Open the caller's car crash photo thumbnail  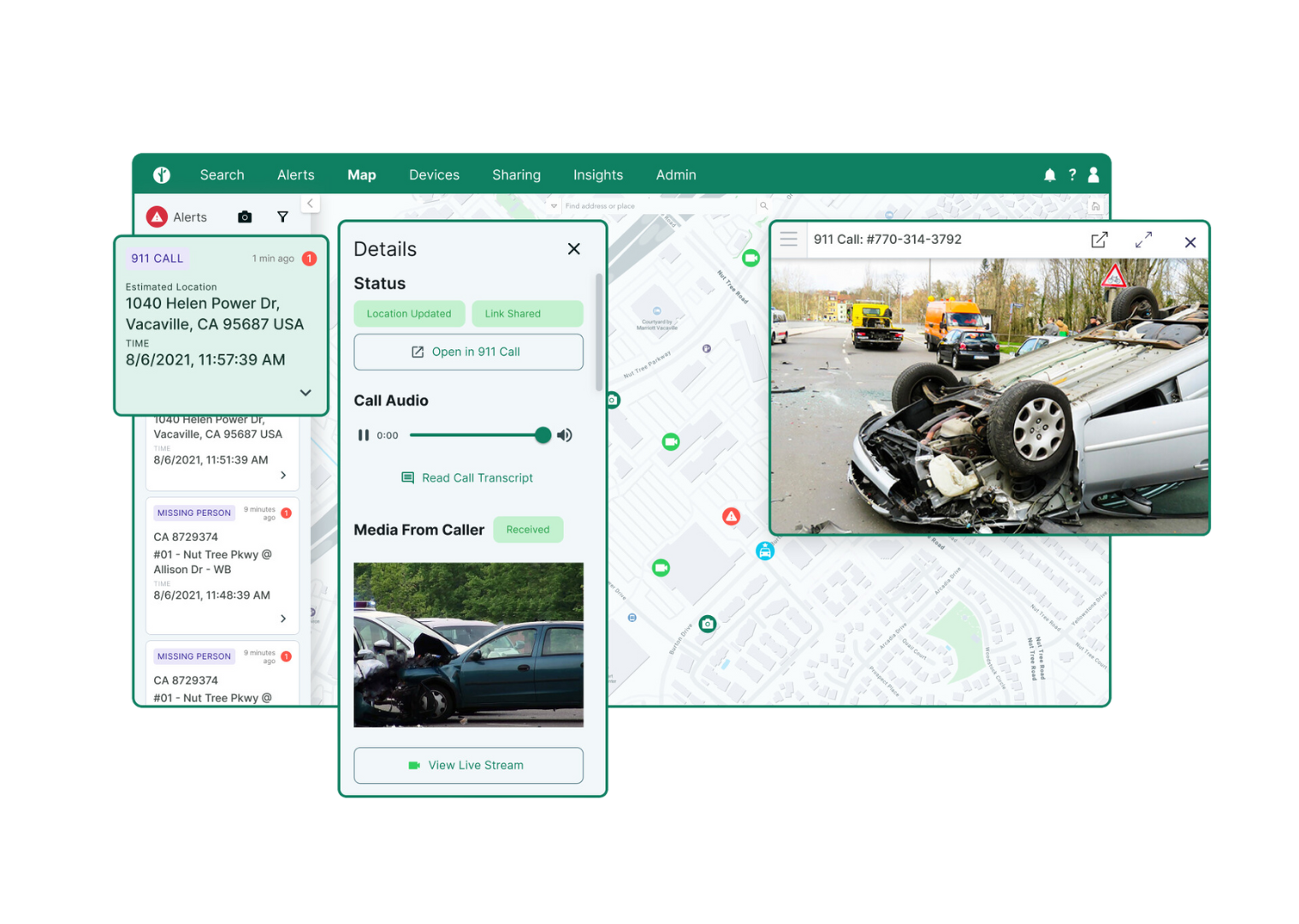click(468, 645)
